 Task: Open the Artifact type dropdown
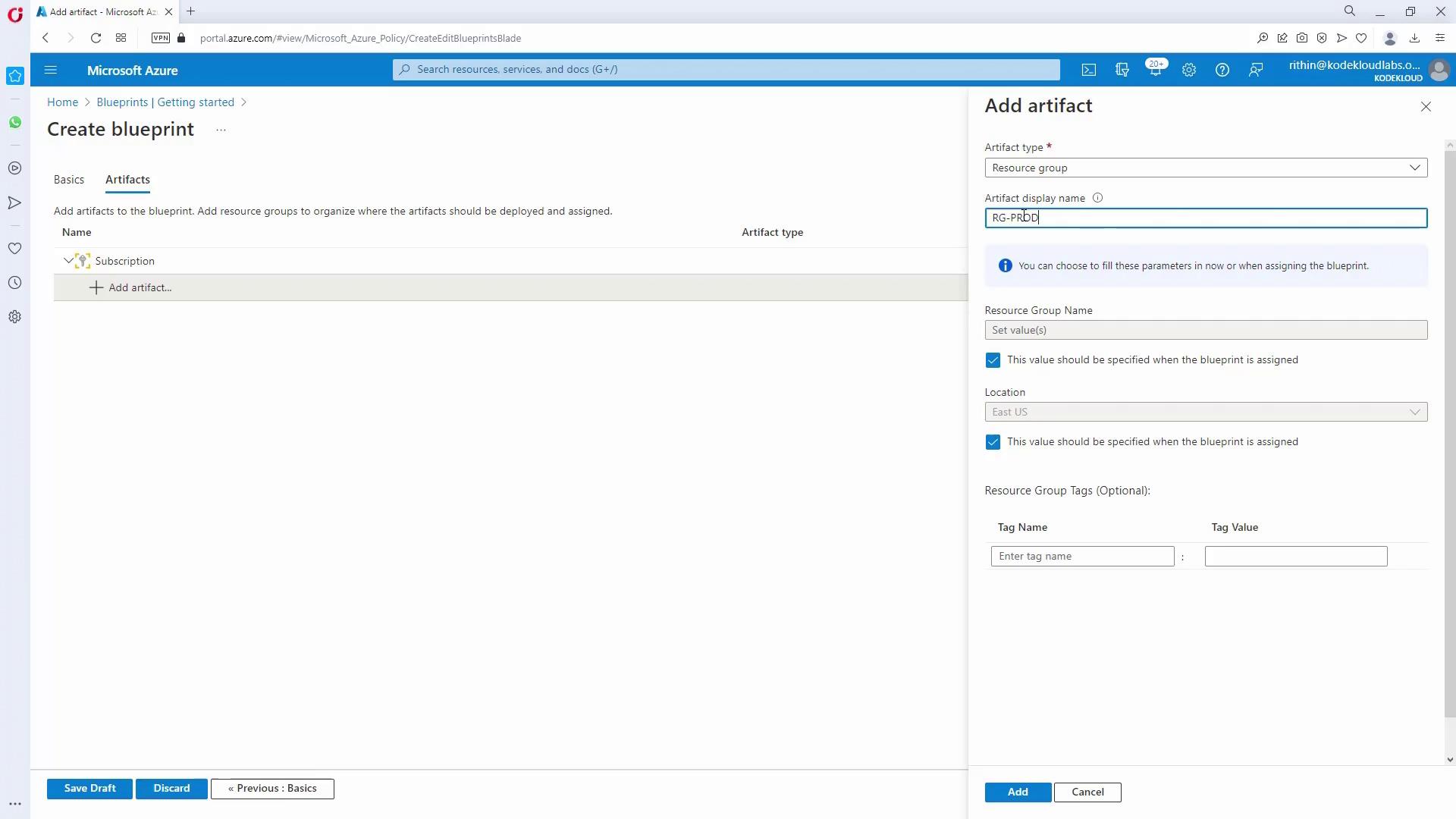point(1206,168)
